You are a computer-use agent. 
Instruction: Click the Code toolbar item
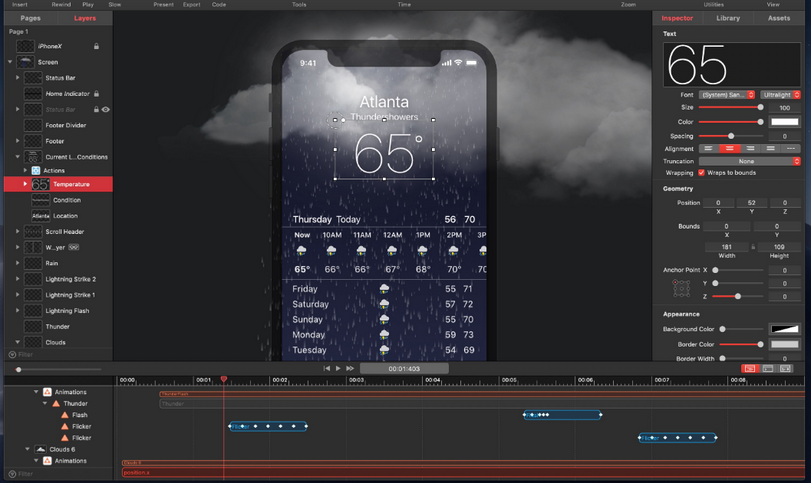click(219, 4)
